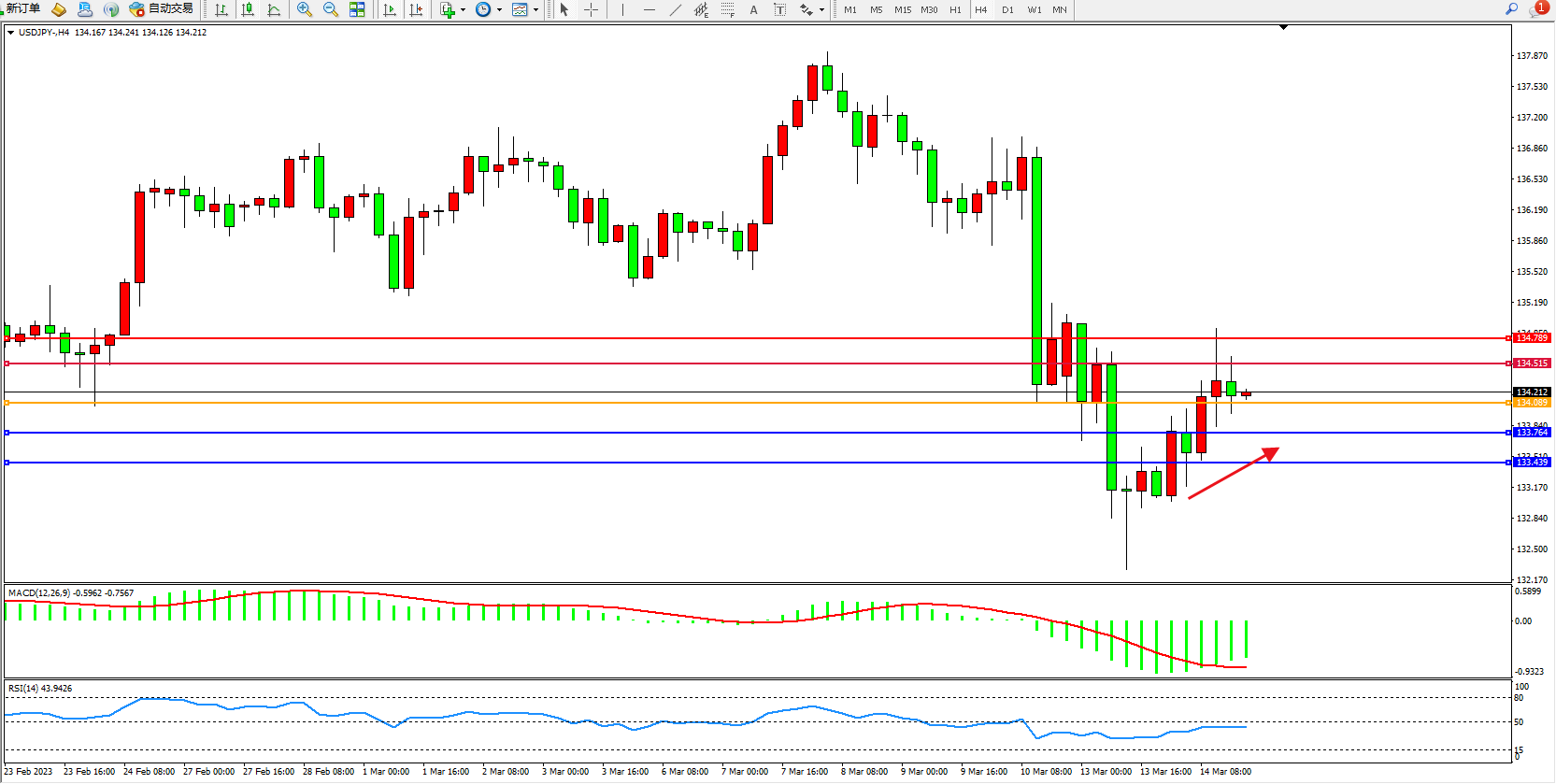Switch to the M15 timeframe
The height and width of the screenshot is (784, 1556).
coord(903,9)
